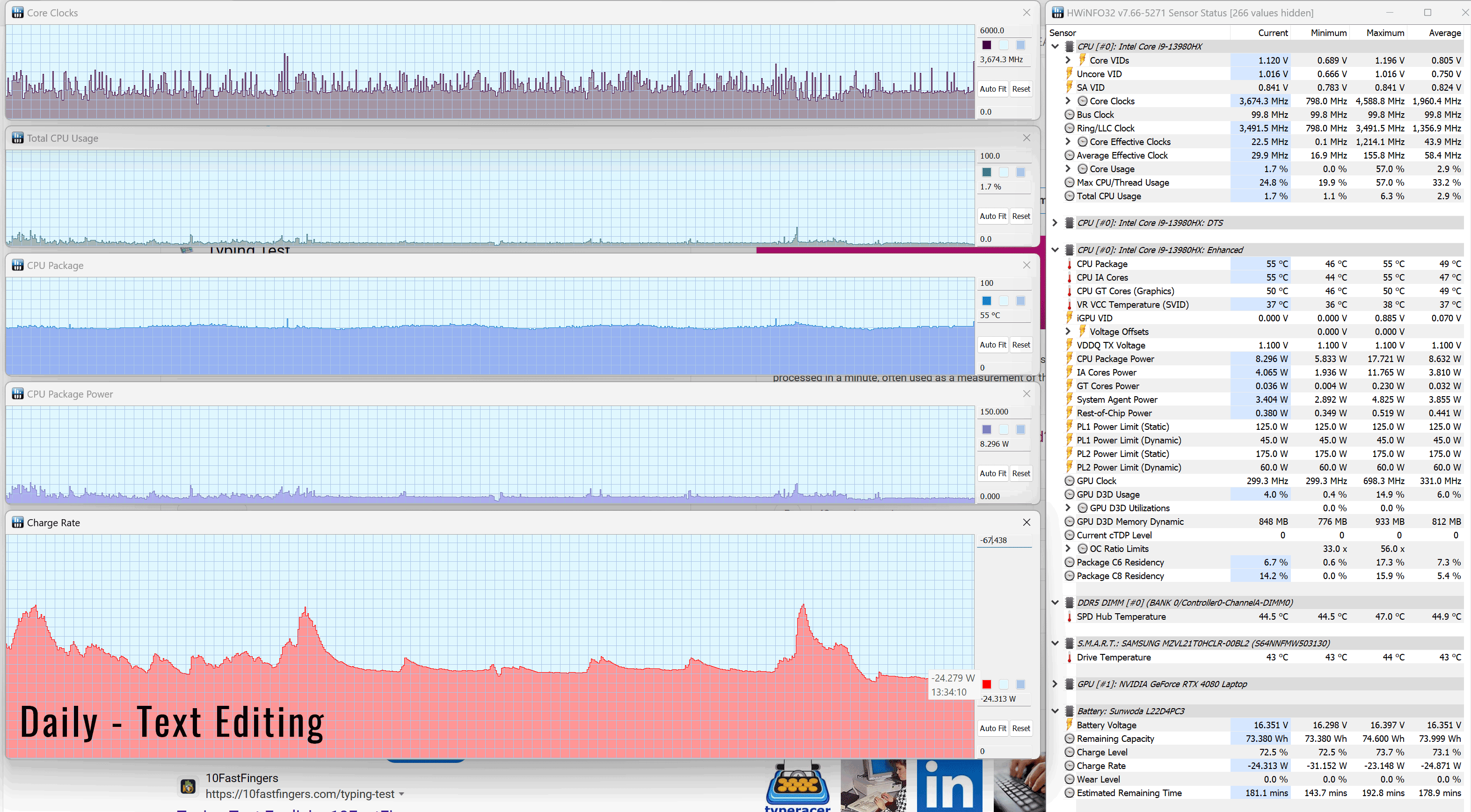Click the lightning bolt icon beside CPU Package Power

click(1069, 359)
